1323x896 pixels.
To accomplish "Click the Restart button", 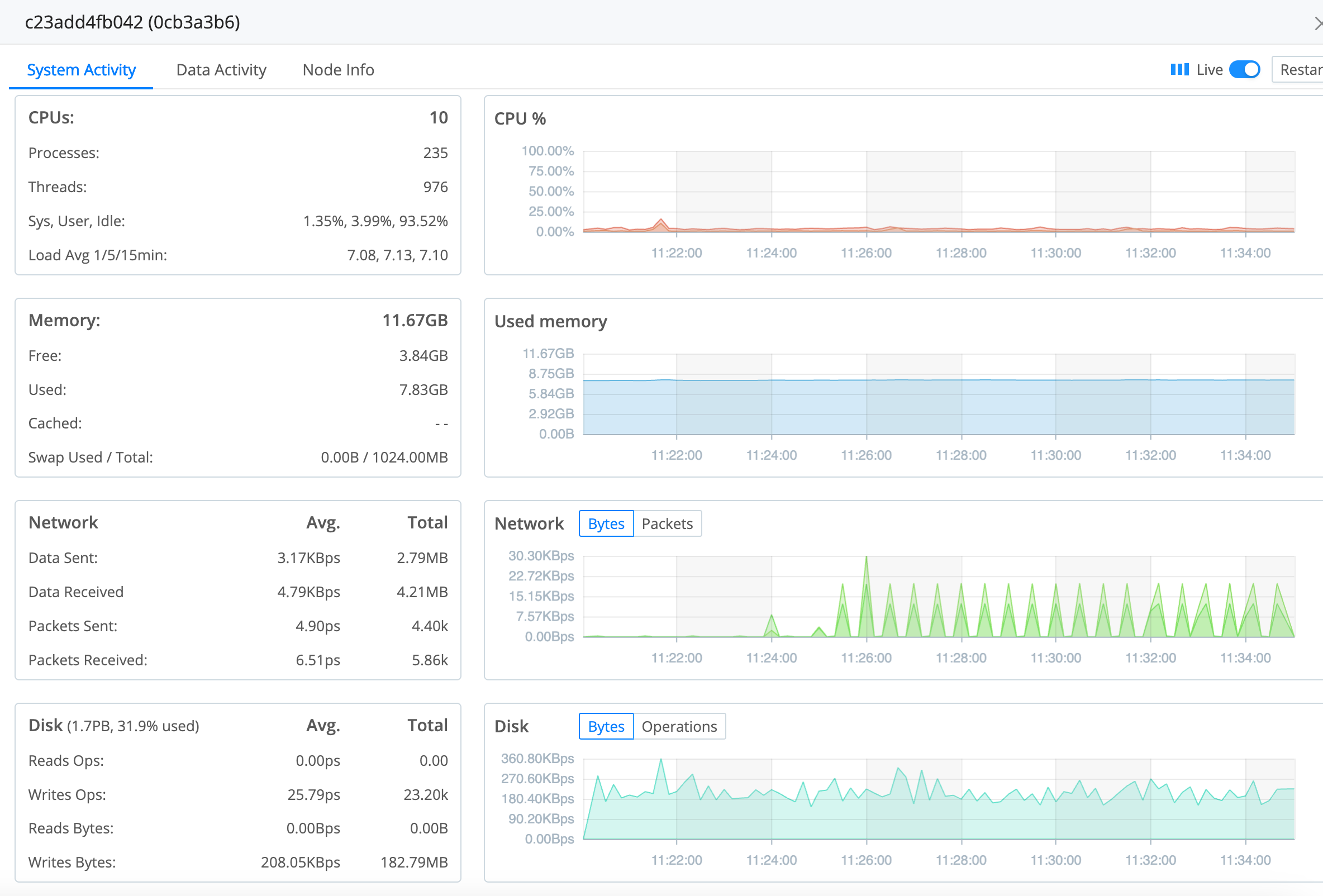I will 1302,69.
